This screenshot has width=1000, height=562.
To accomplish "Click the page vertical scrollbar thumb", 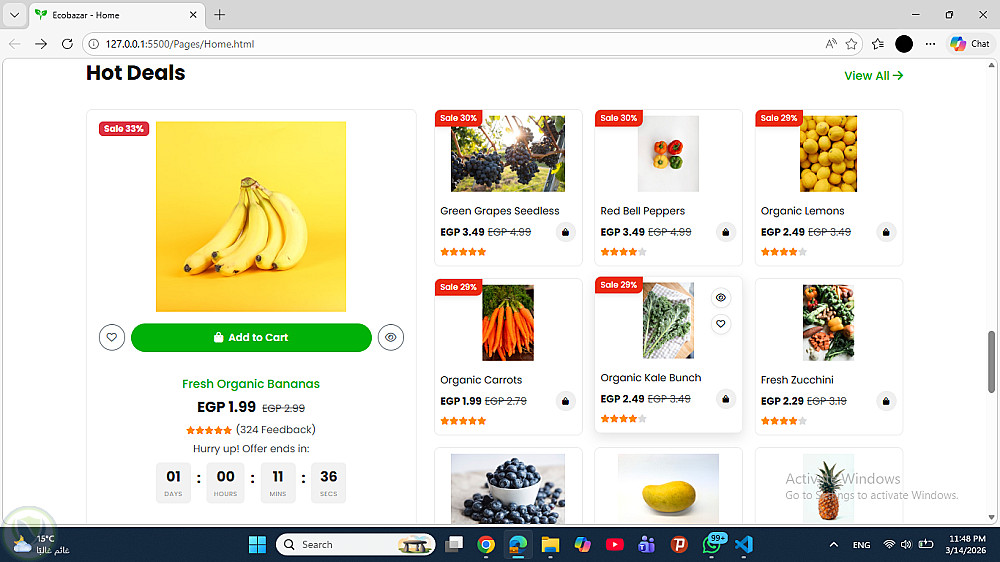I will [992, 362].
